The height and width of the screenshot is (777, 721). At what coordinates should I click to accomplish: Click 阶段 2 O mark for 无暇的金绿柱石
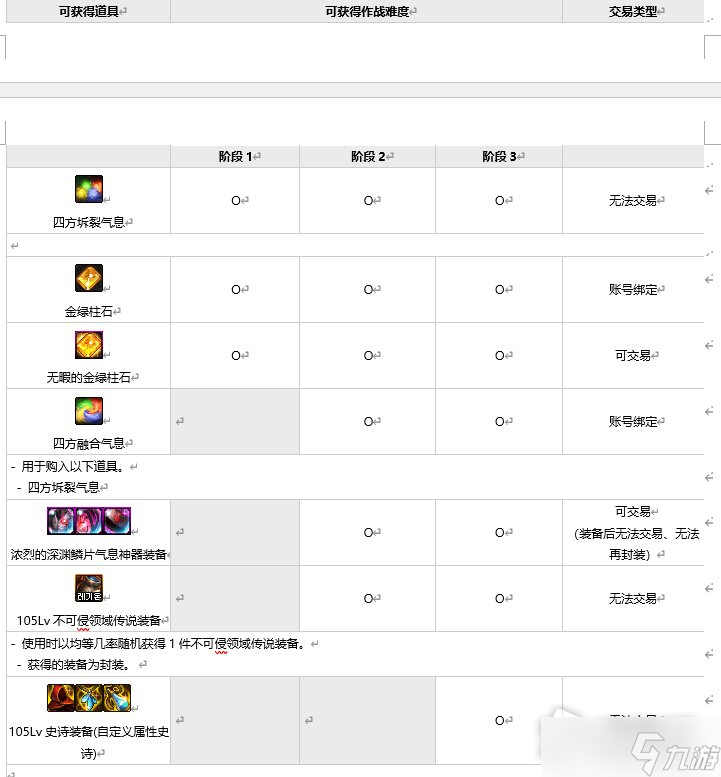coord(368,356)
